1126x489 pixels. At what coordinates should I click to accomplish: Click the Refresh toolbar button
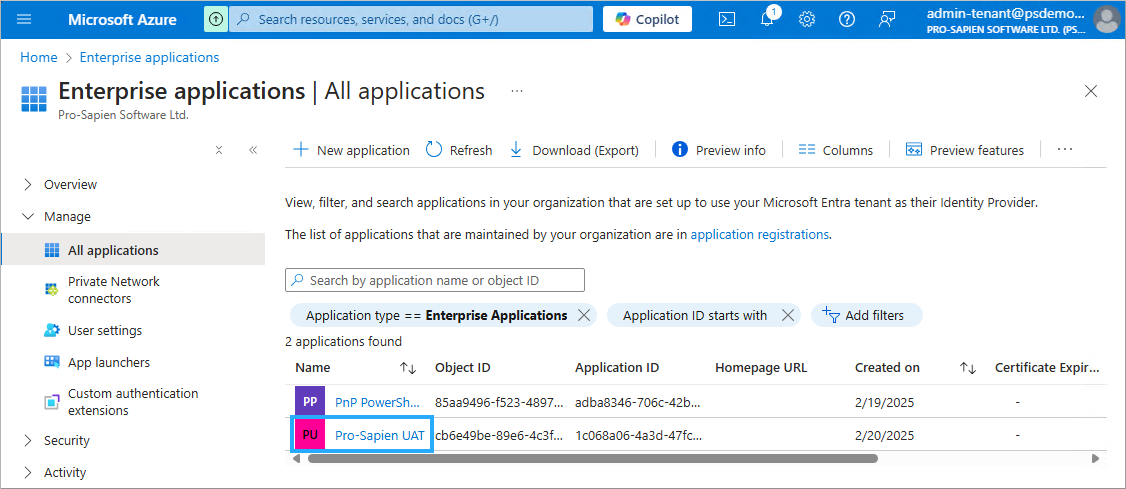coord(459,150)
